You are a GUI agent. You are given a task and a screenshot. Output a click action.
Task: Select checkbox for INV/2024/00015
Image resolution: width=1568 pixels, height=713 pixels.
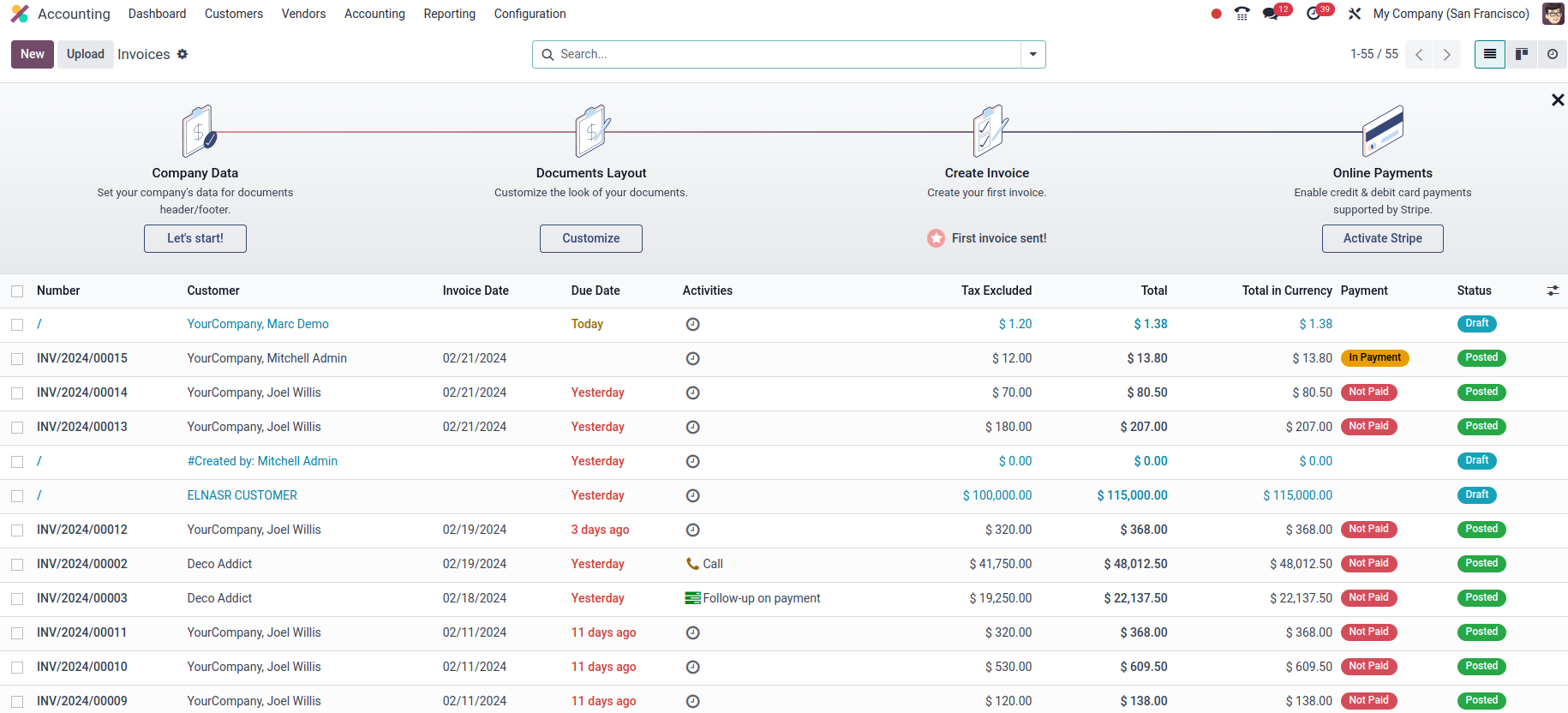pyautogui.click(x=17, y=359)
